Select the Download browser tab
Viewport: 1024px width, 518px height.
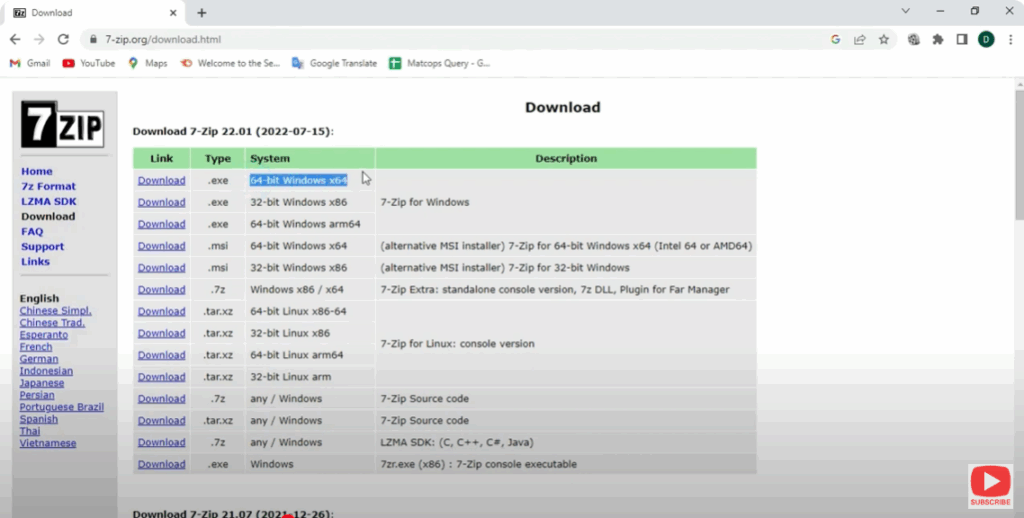tap(95, 12)
